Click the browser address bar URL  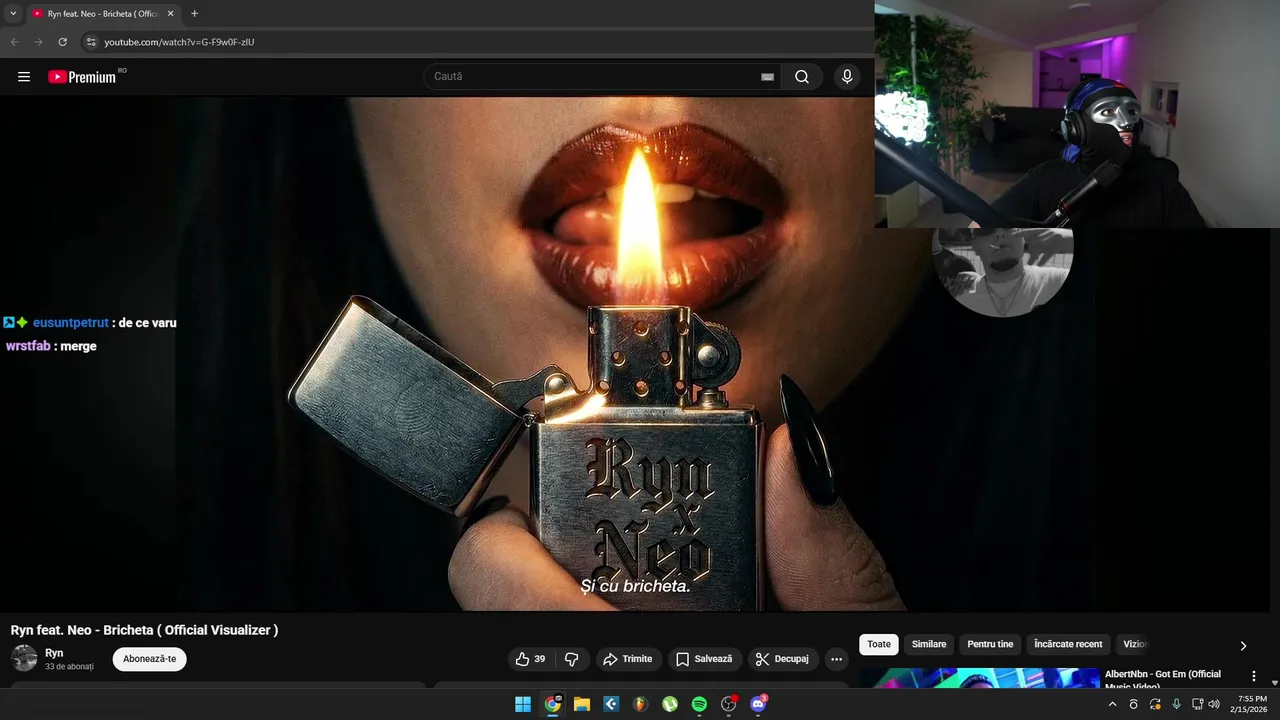[180, 42]
